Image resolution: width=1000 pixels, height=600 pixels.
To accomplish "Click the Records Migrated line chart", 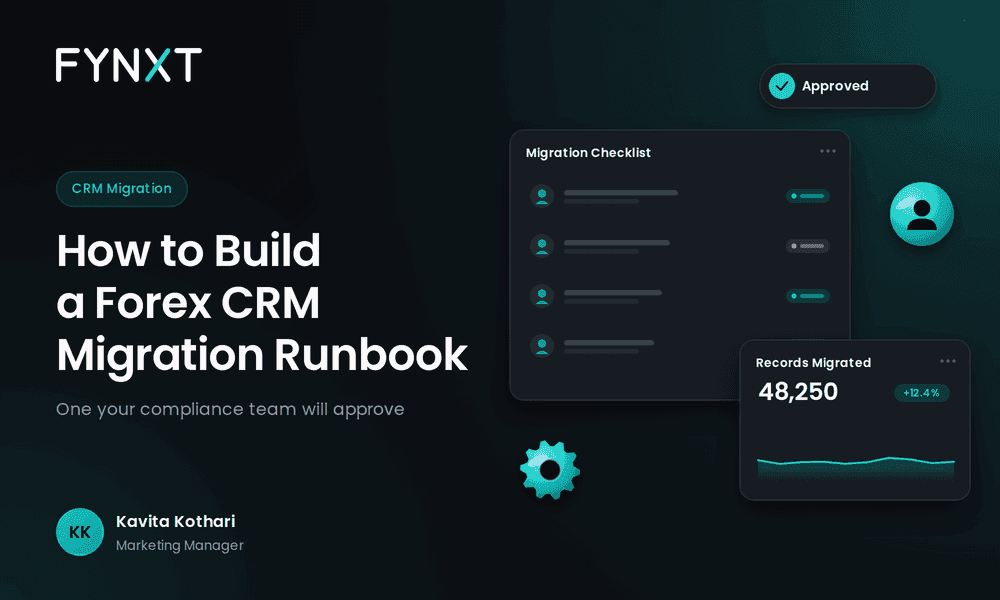I will (855, 467).
